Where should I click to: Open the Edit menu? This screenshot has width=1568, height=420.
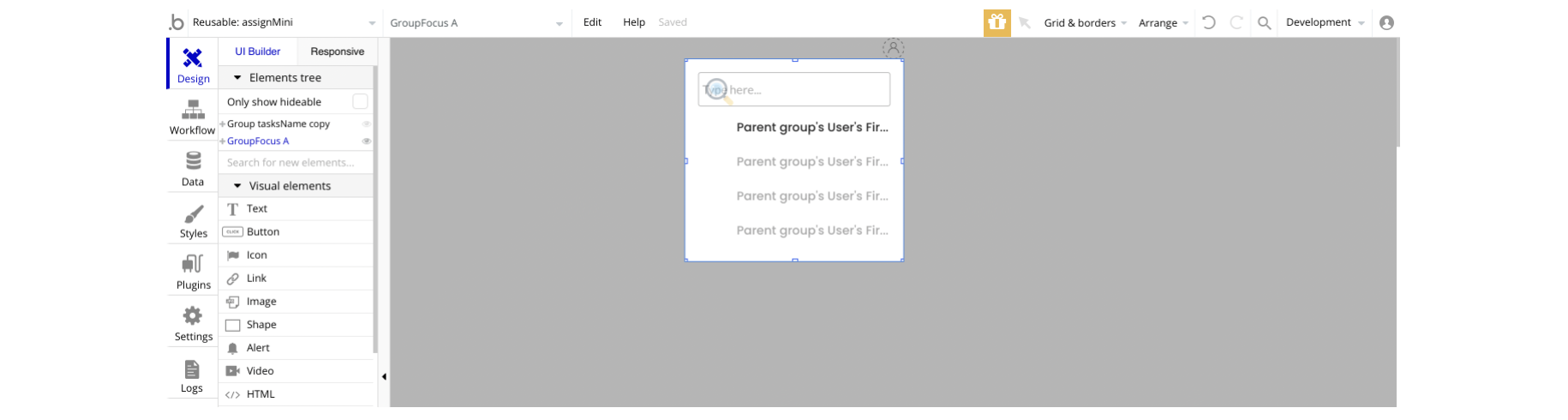pyautogui.click(x=592, y=22)
